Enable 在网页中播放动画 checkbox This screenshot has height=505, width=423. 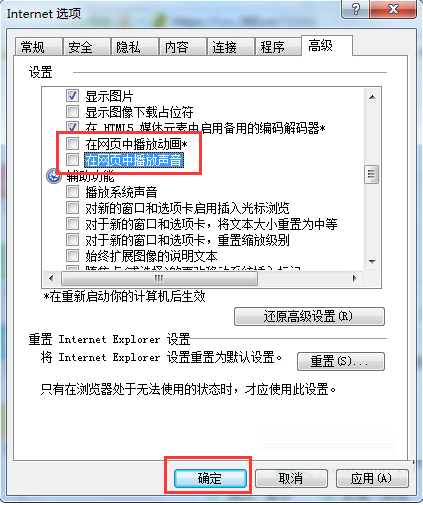point(72,144)
